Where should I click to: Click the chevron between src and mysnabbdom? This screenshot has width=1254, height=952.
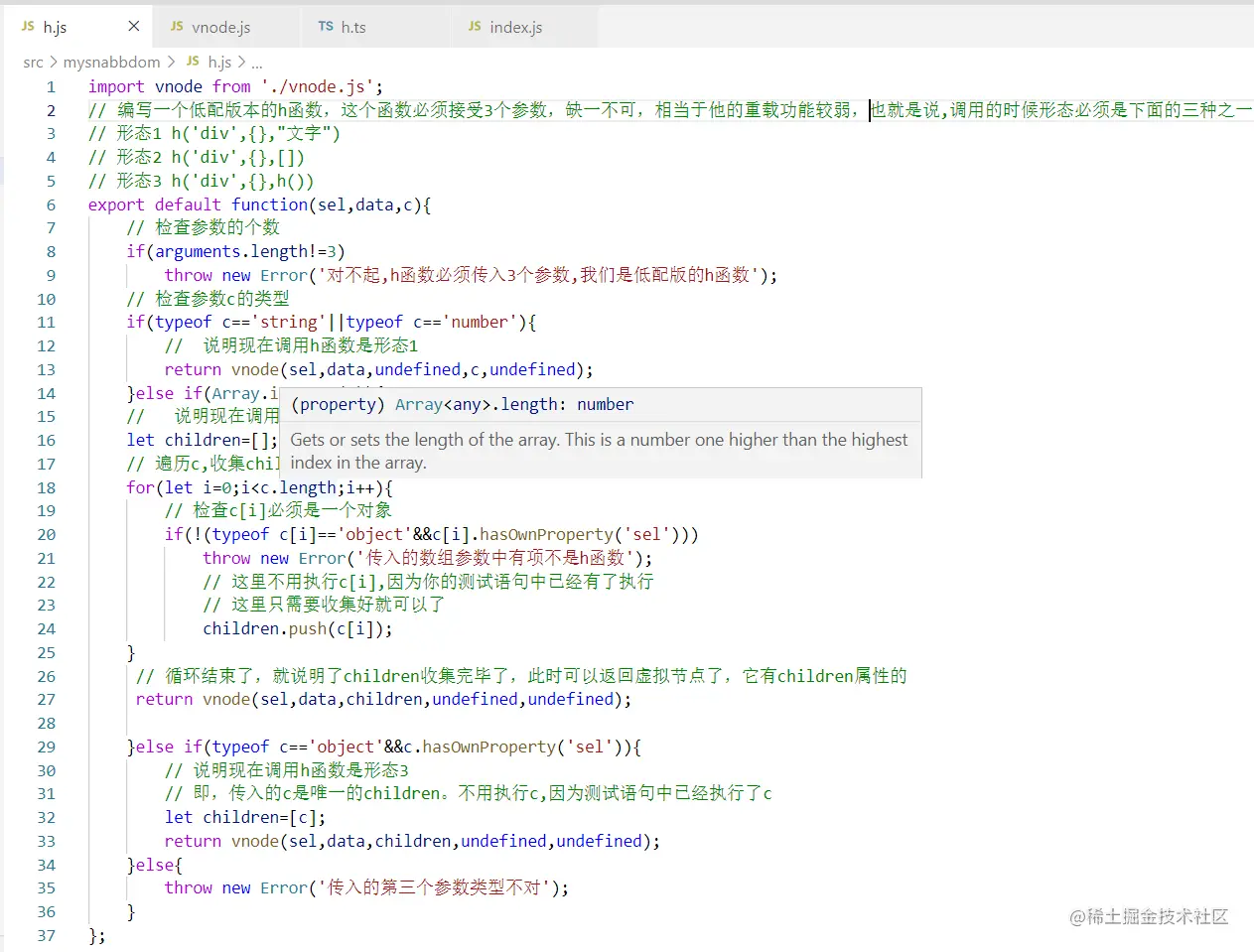pyautogui.click(x=54, y=62)
